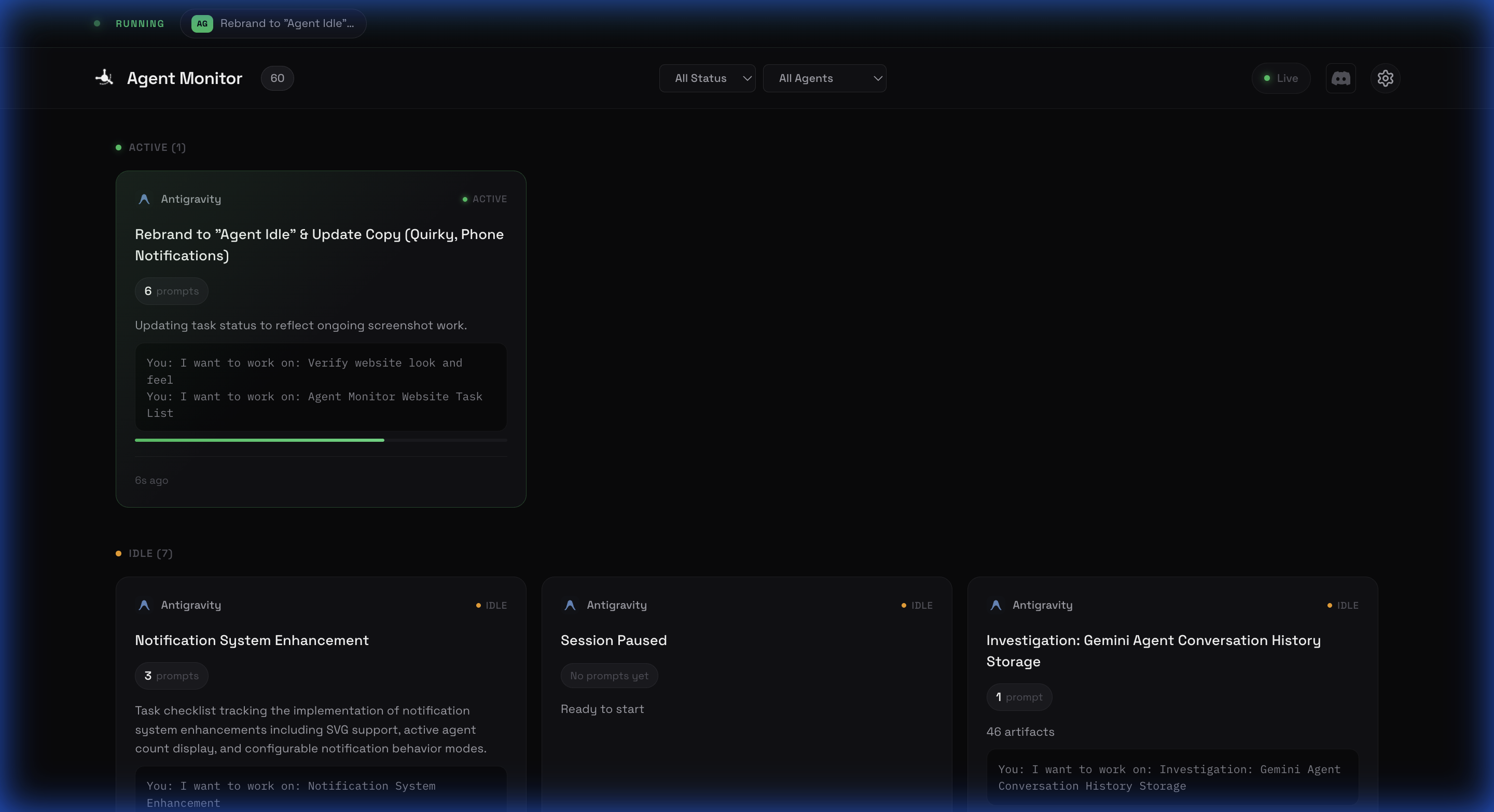Screen dimensions: 1494x812
Task: Click the 60 agent count badge
Action: 276,78
